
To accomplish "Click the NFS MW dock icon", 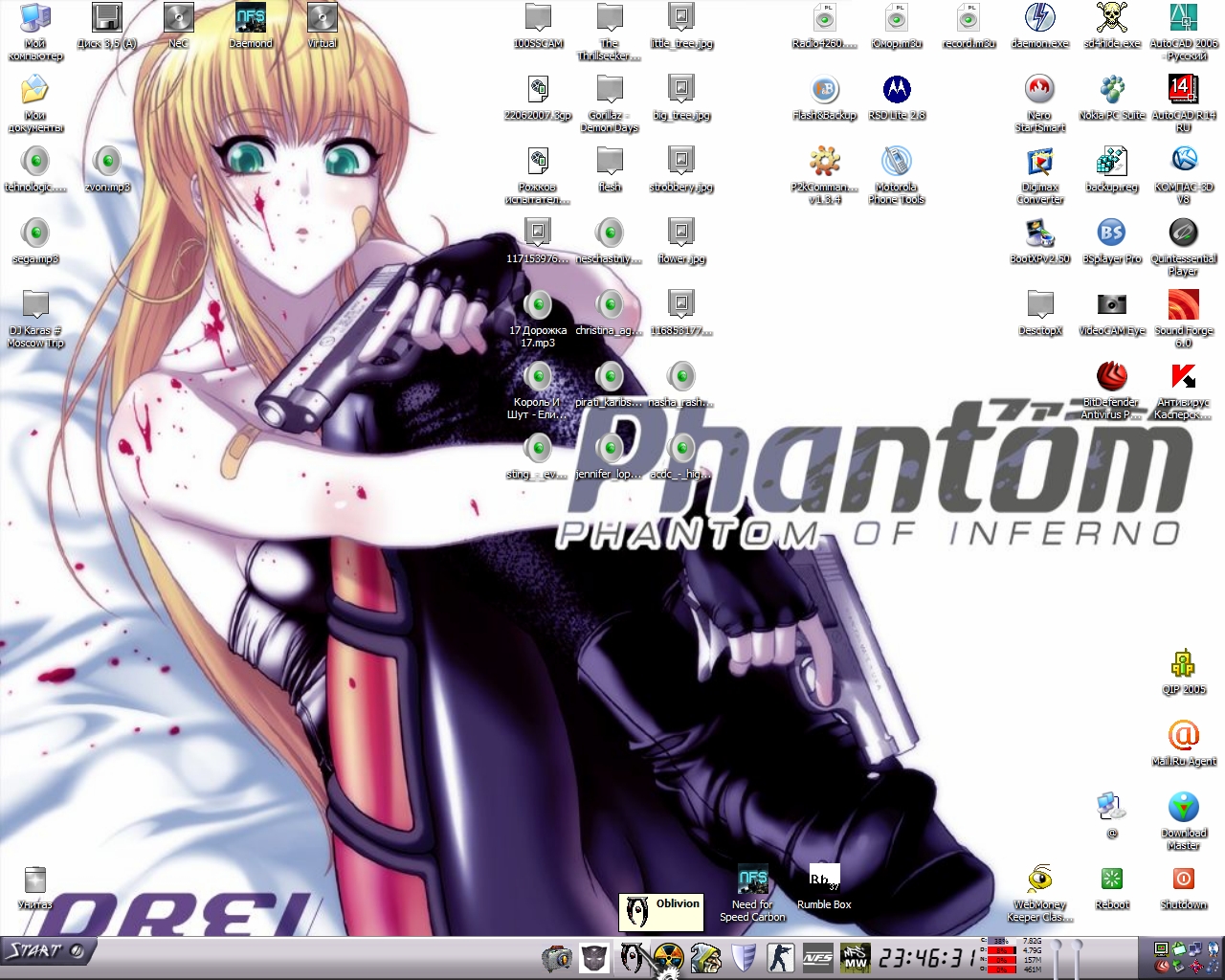I will pos(855,957).
